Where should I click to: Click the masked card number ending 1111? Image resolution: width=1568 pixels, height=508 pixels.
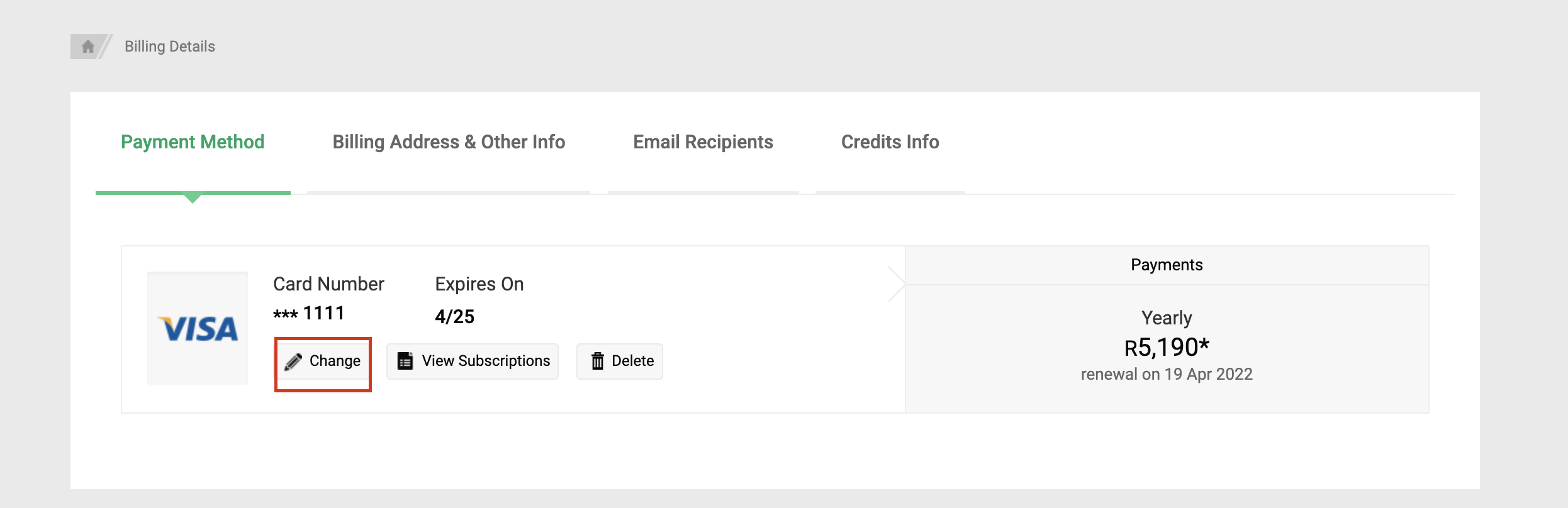[x=309, y=313]
